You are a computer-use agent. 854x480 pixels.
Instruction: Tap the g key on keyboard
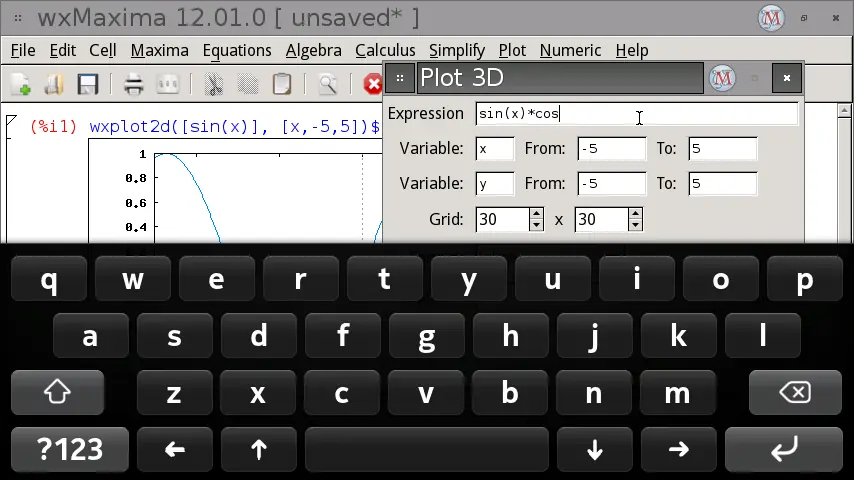(426, 336)
